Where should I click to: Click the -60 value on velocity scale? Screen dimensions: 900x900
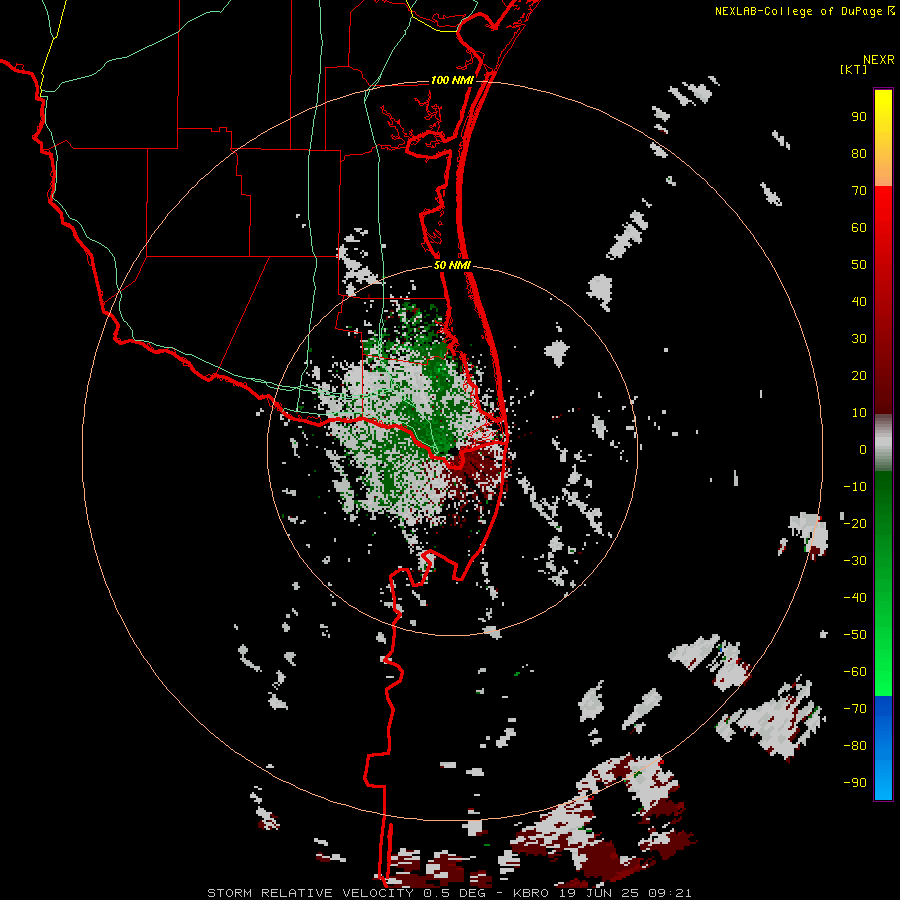(855, 672)
